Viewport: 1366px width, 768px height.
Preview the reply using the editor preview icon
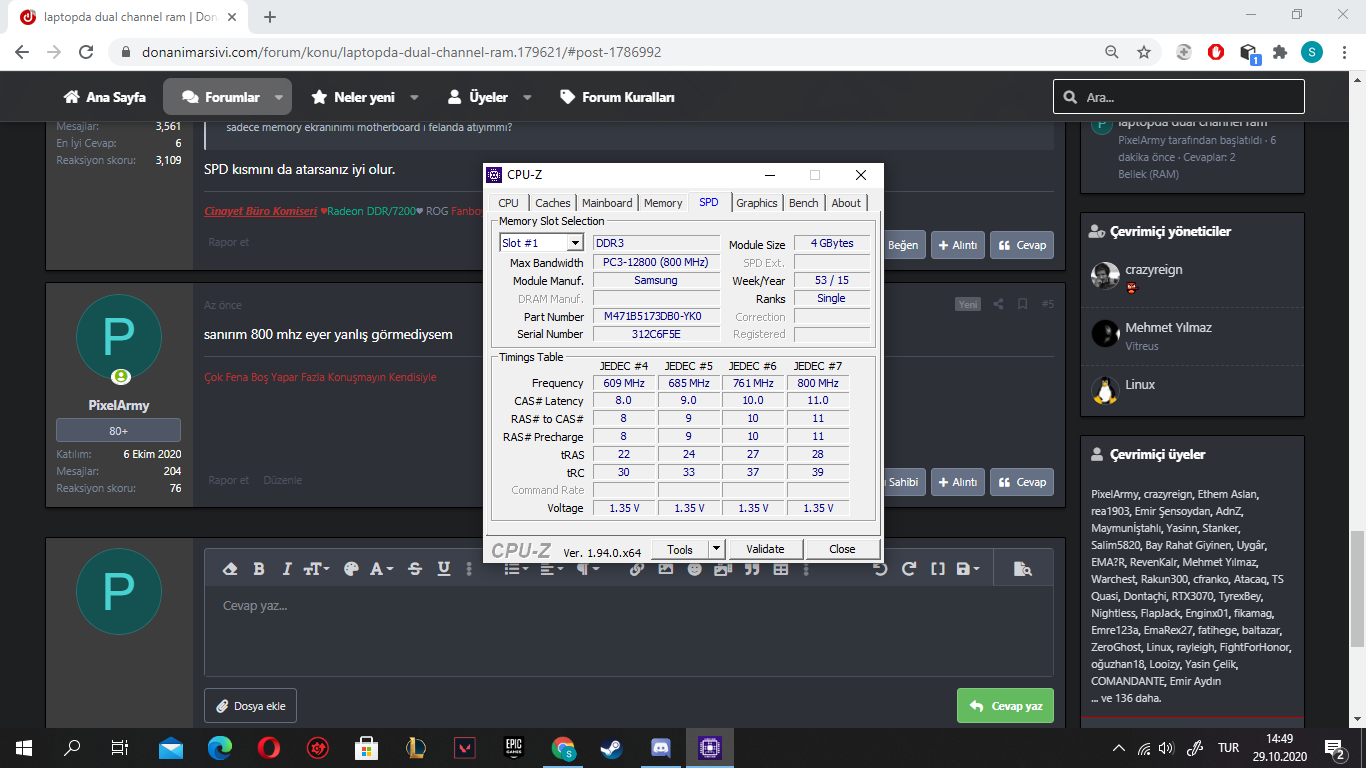1022,569
